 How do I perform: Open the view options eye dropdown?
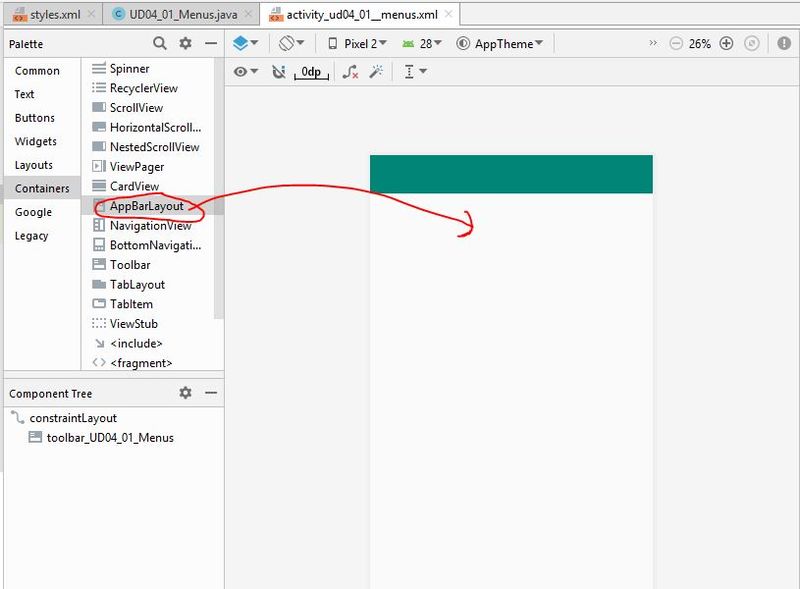[x=246, y=72]
